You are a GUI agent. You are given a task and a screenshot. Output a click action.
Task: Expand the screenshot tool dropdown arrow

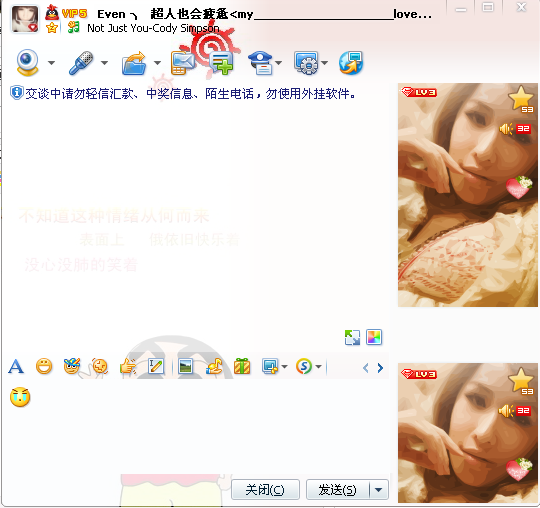click(284, 366)
